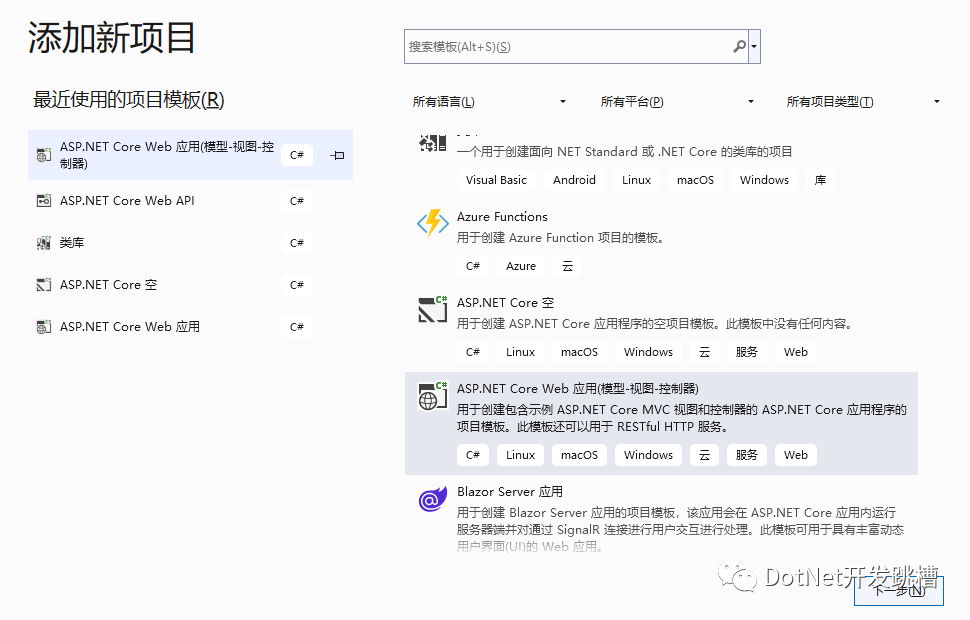The image size is (970, 620).
Task: Click the Azure Functions lightning icon
Action: tap(432, 223)
